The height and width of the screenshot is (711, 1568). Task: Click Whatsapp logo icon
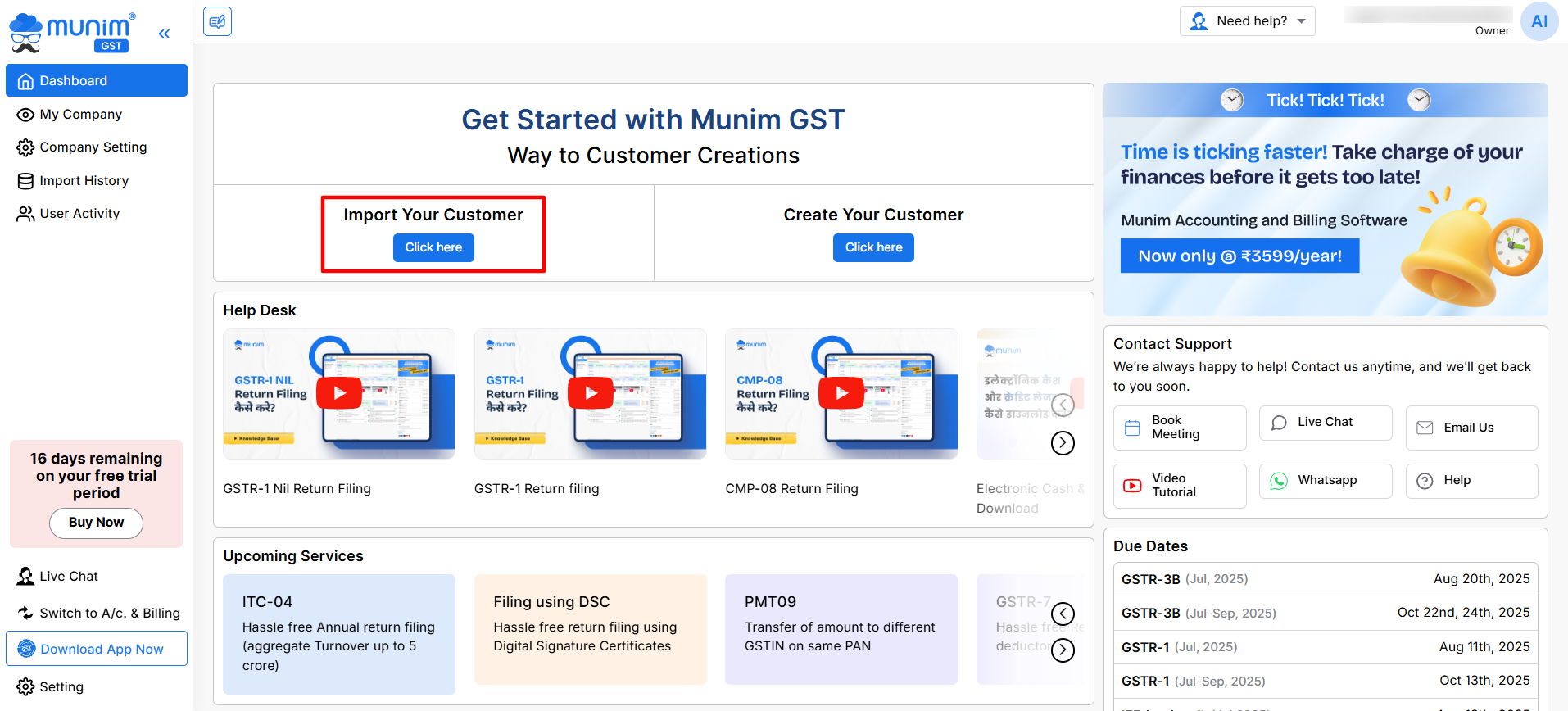1279,481
